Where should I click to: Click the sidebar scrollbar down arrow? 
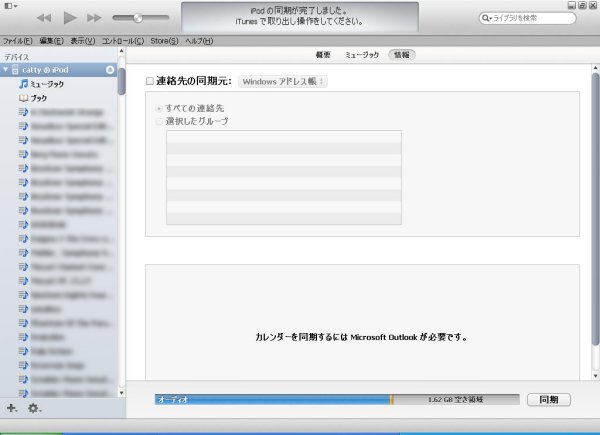click(121, 393)
